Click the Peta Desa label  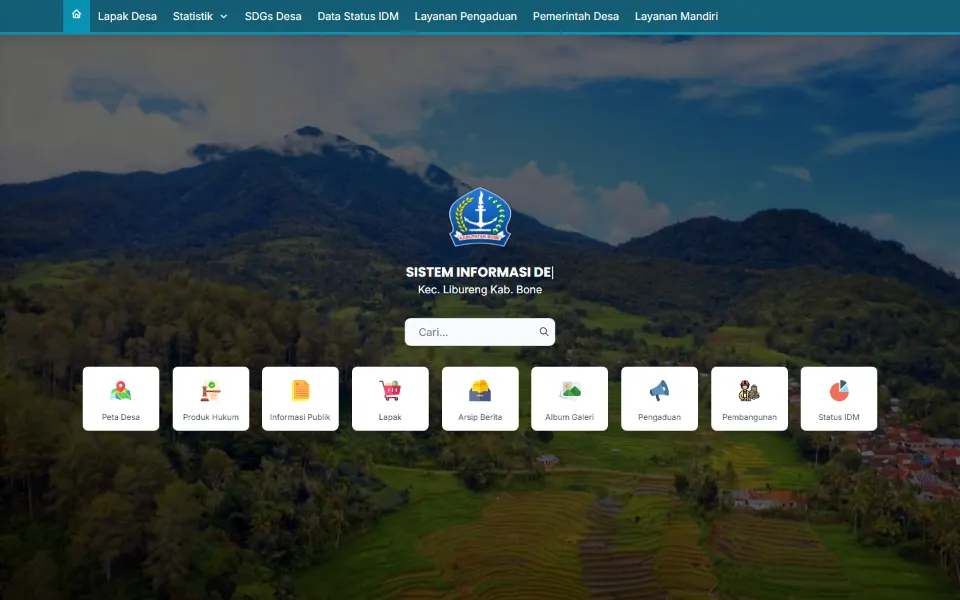pyautogui.click(x=121, y=417)
